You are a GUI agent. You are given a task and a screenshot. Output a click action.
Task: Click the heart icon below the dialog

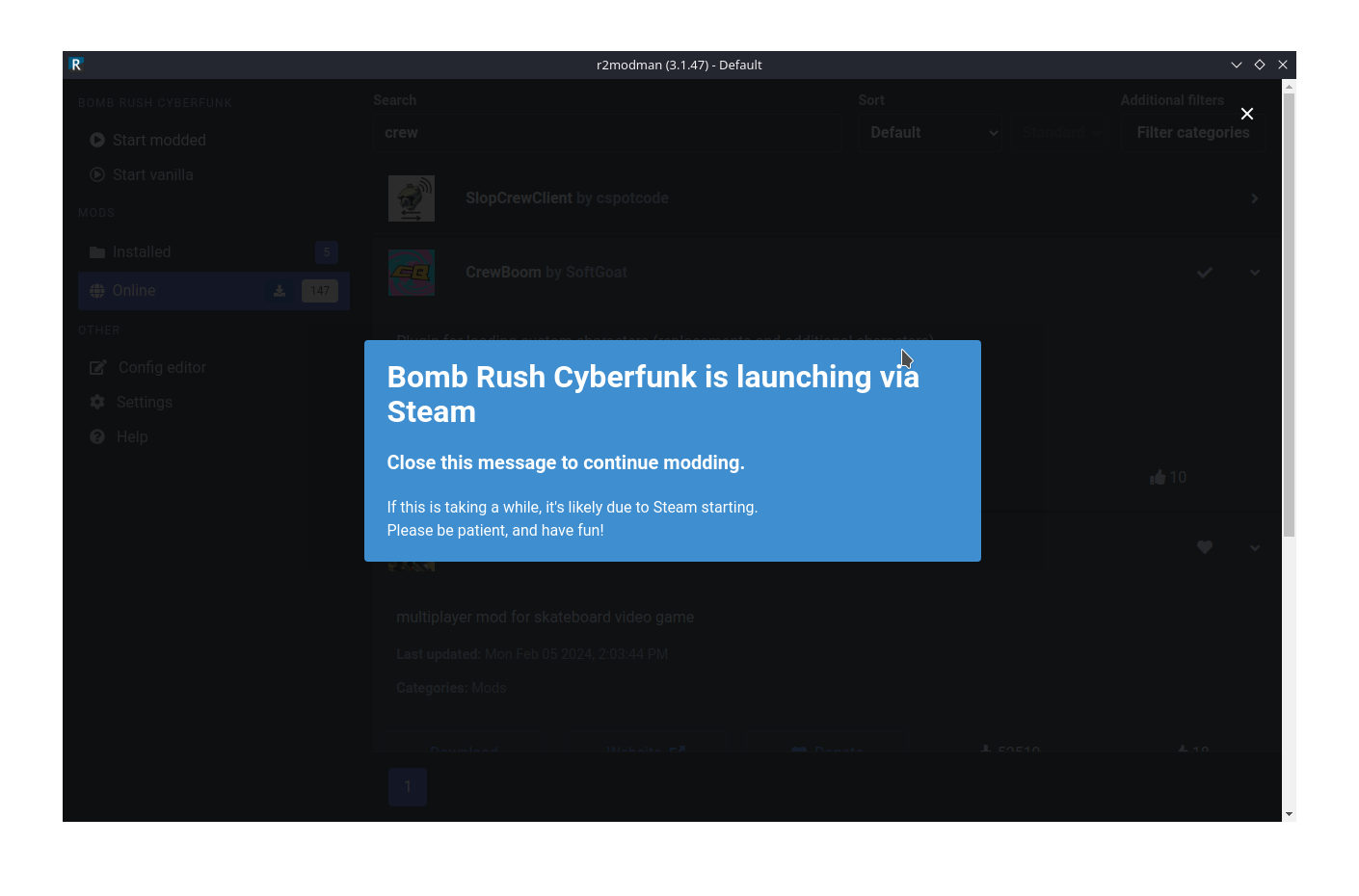(1205, 547)
